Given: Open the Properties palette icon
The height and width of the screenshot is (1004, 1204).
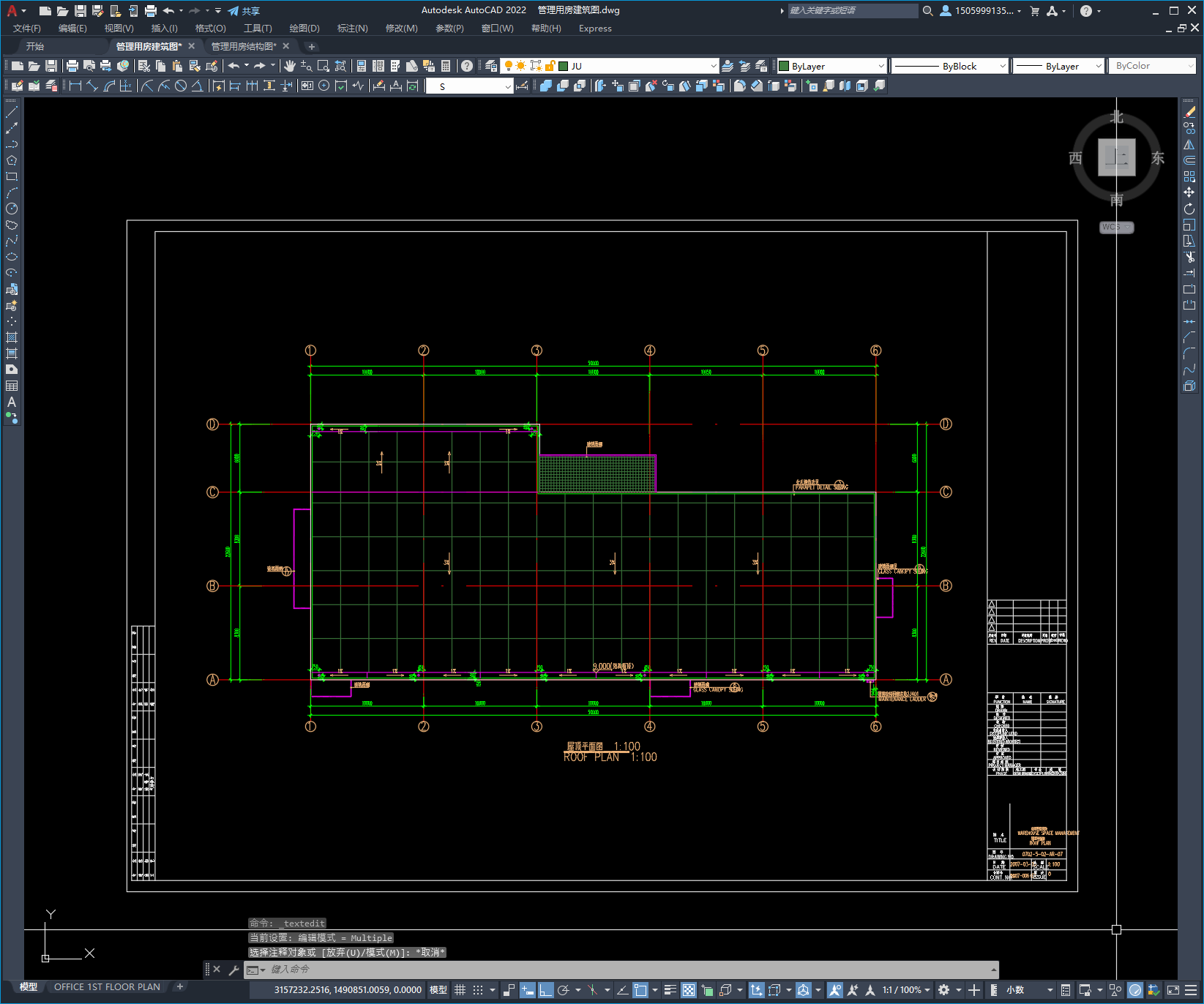Looking at the screenshot, I should [x=362, y=66].
